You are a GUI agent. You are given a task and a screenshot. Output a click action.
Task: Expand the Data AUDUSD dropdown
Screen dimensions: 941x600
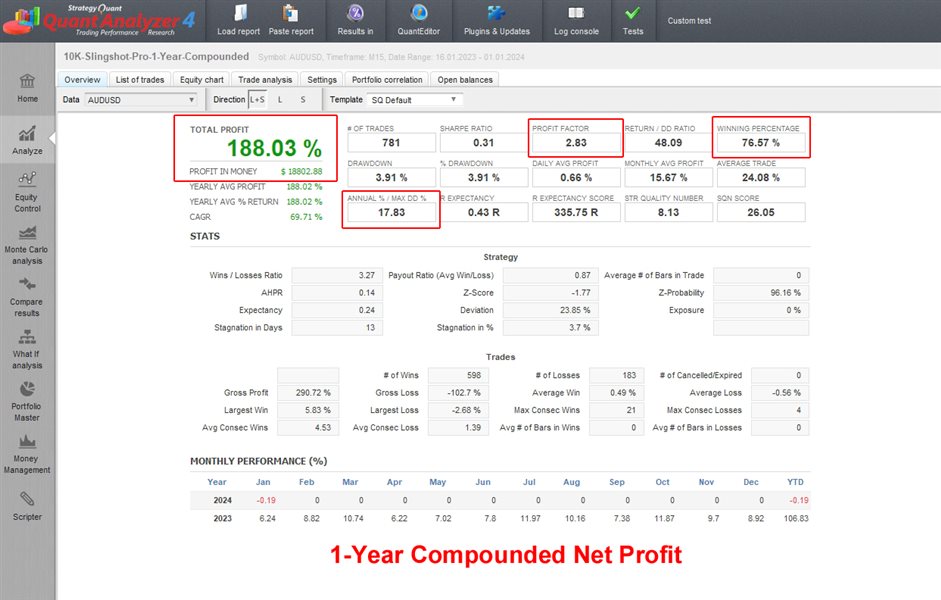point(141,100)
